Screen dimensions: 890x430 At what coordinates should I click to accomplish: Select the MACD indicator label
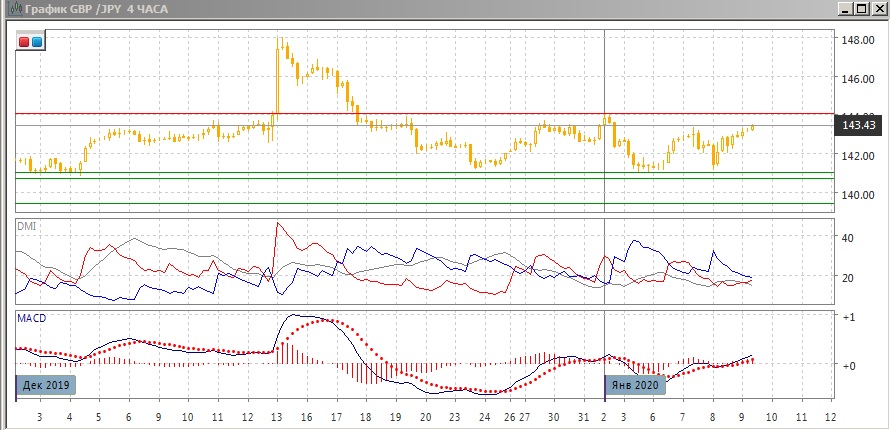(x=30, y=318)
